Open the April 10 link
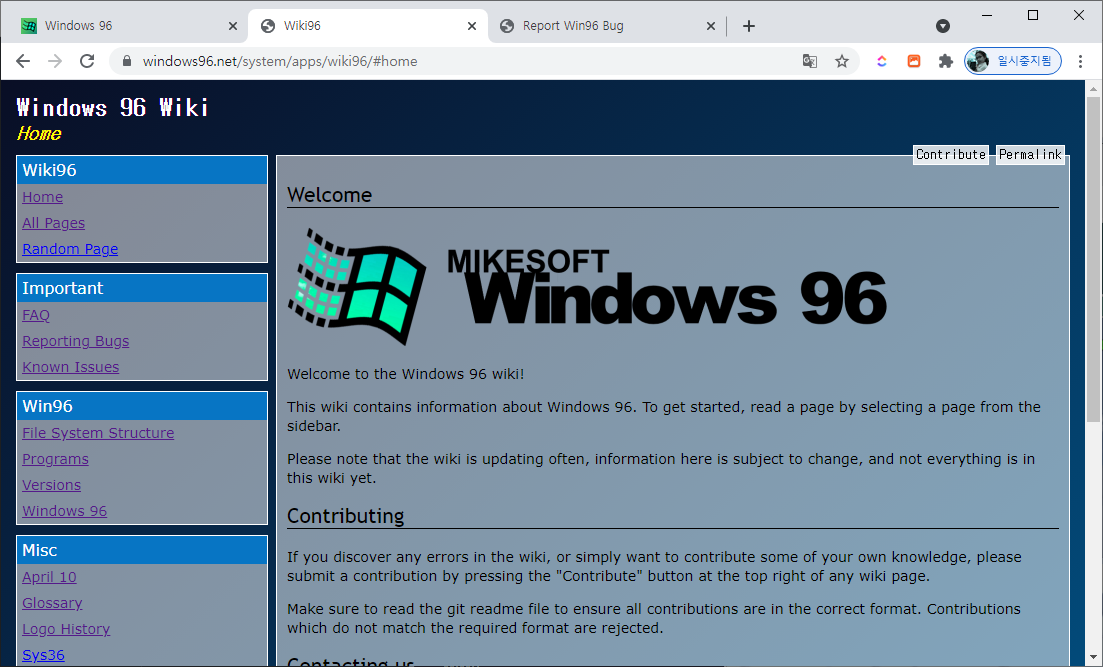The height and width of the screenshot is (667, 1103). (x=49, y=578)
